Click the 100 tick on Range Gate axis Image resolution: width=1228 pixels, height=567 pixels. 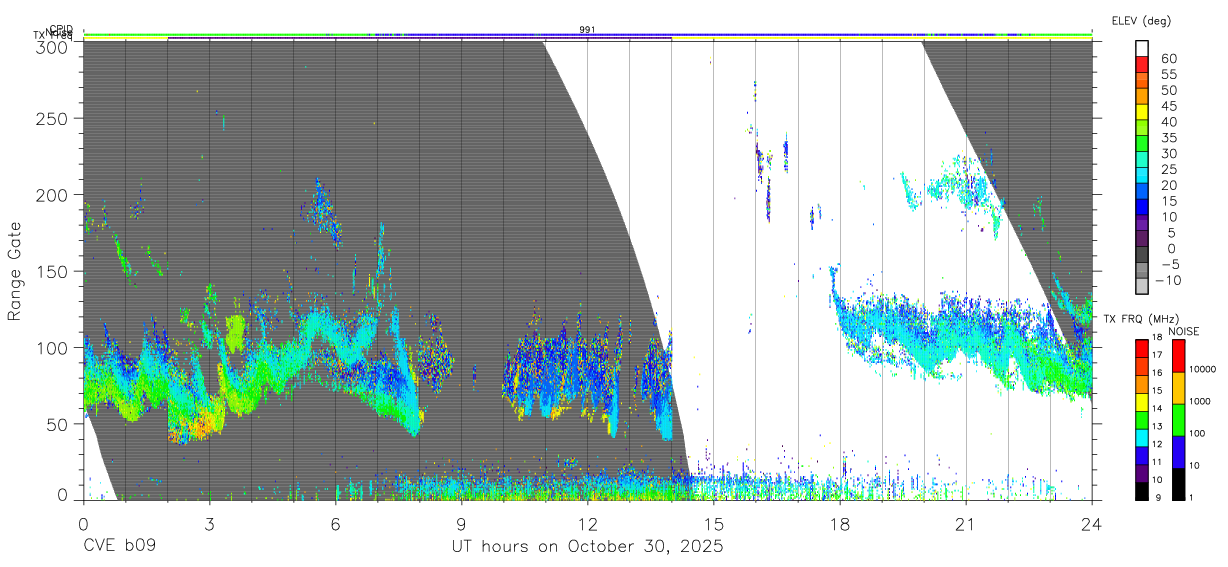(x=53, y=347)
